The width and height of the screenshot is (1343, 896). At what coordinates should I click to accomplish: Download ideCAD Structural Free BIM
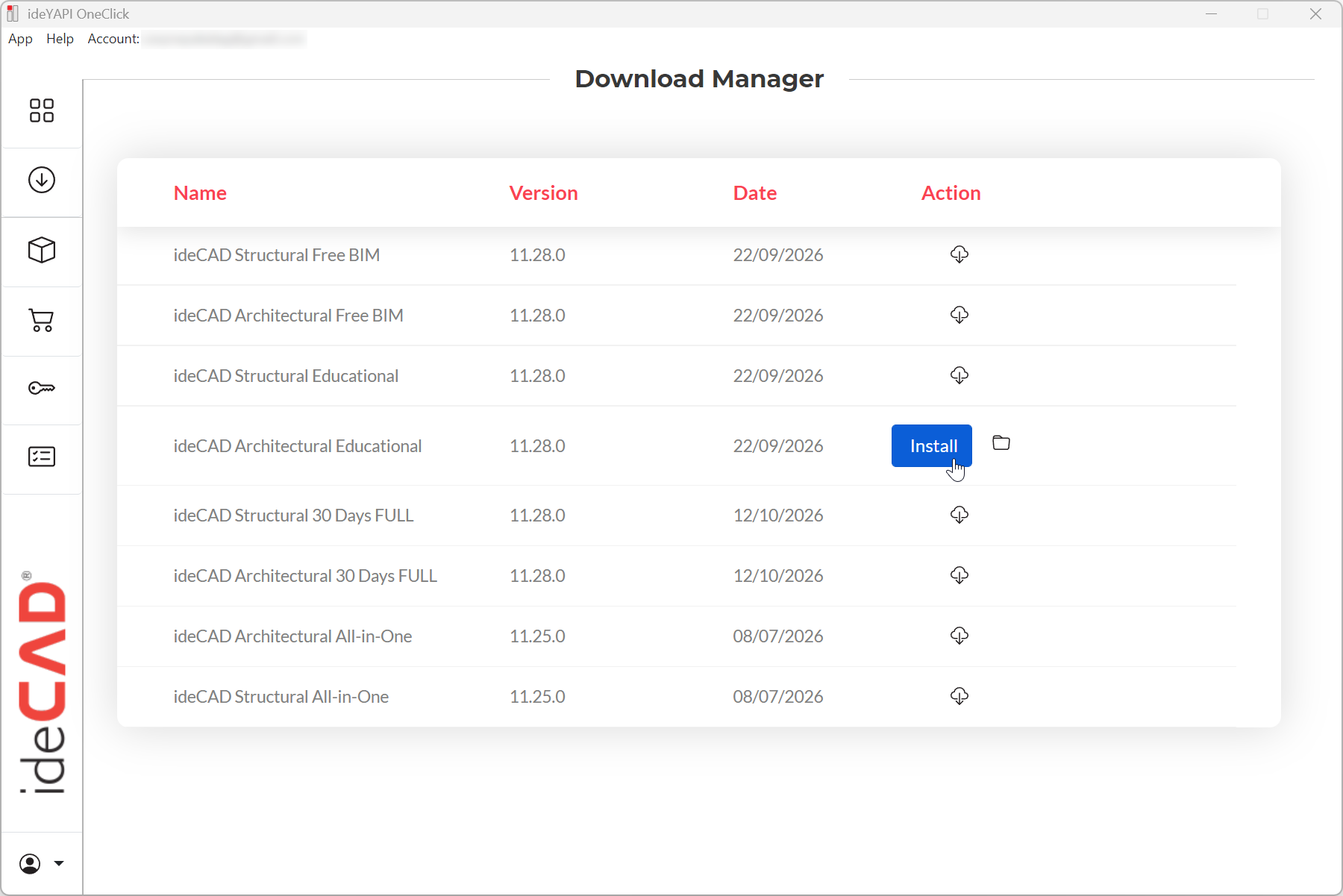tap(959, 254)
